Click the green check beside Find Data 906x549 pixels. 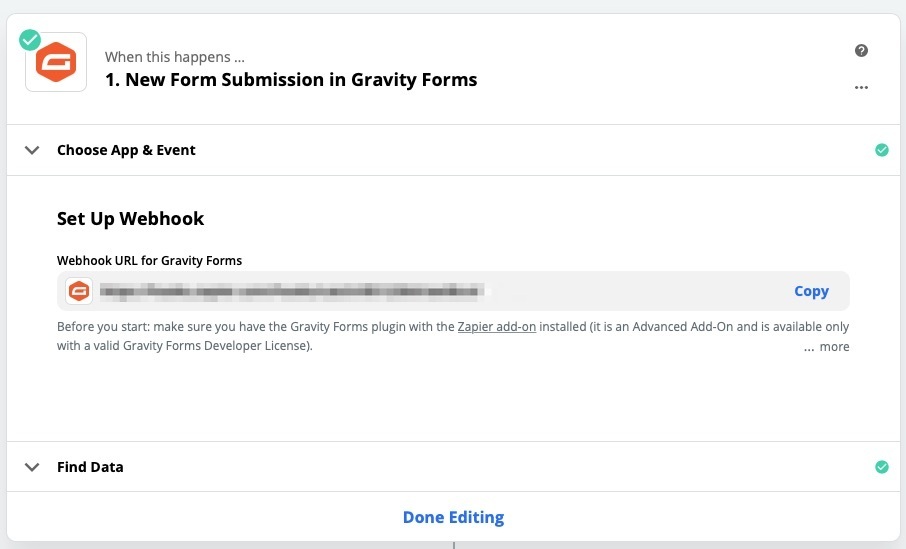coord(882,467)
